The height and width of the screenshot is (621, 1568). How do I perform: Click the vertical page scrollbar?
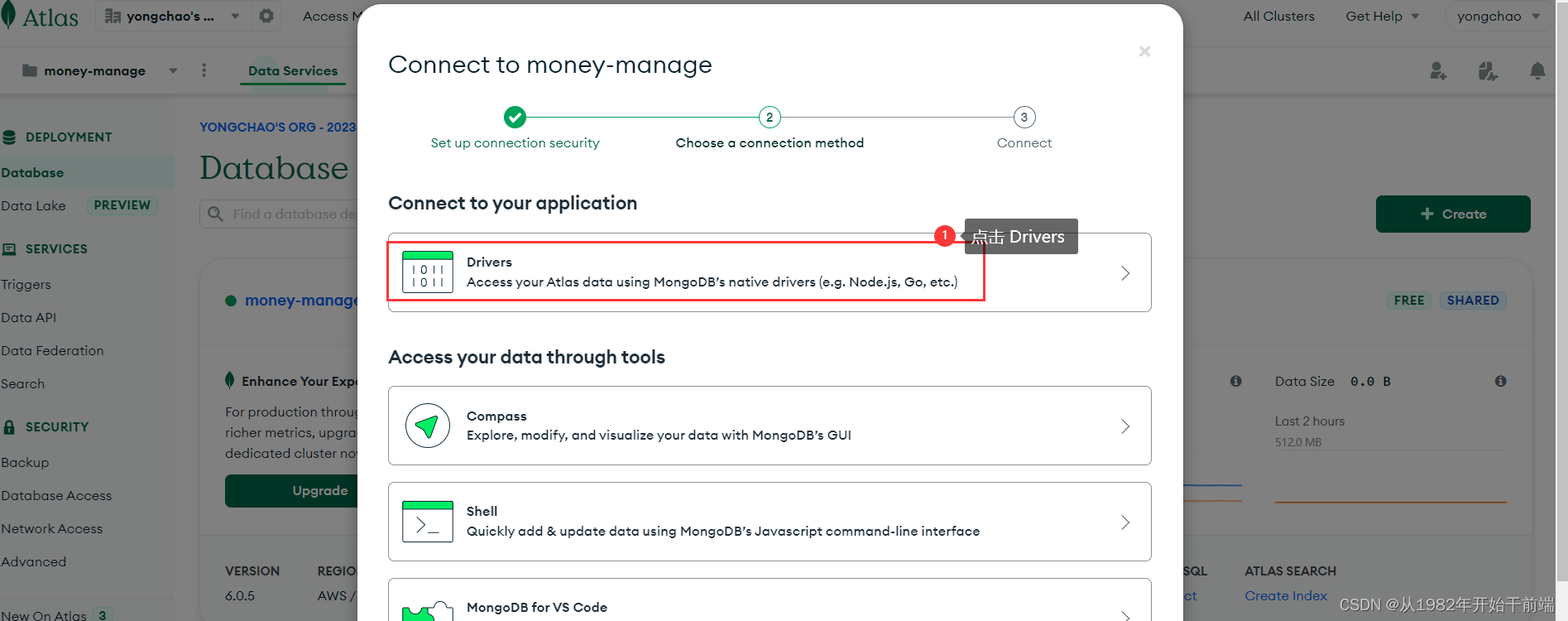pos(1561,290)
